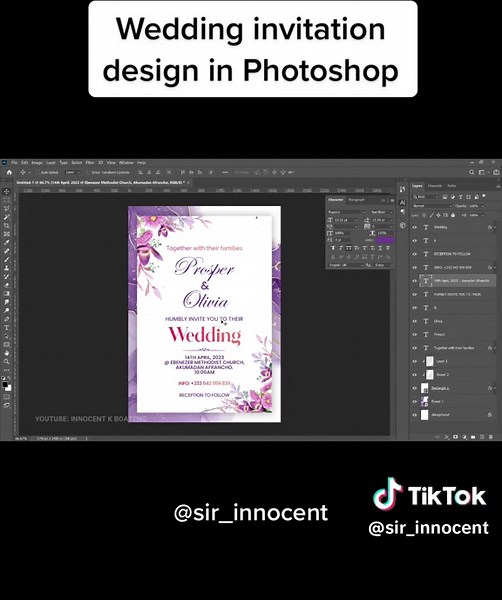Select the Eyedropper tool
This screenshot has width=502, height=600.
(7, 242)
